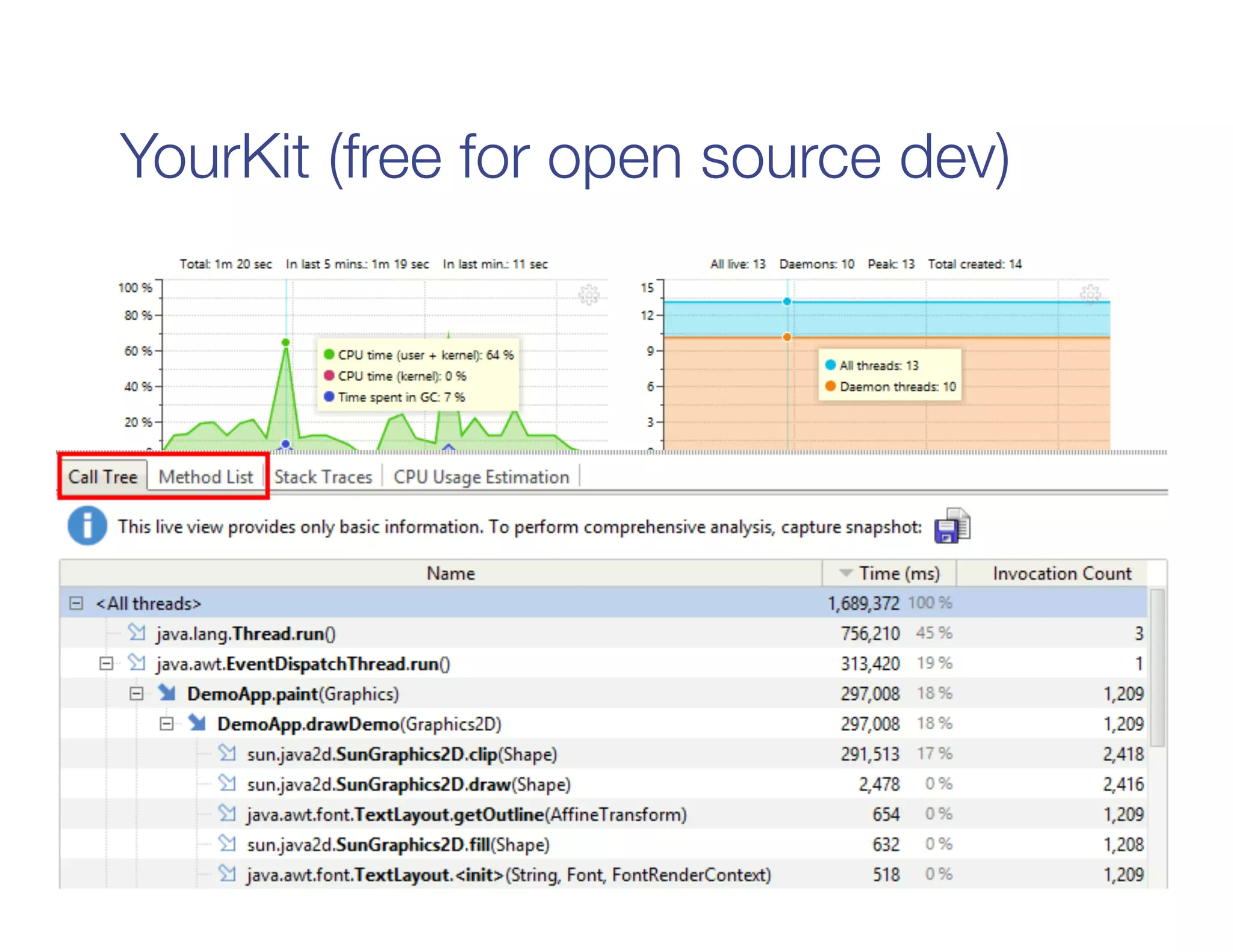This screenshot has width=1233, height=952.
Task: Collapse java.awt.EventDispatchThread.run() node
Action: coord(106,663)
